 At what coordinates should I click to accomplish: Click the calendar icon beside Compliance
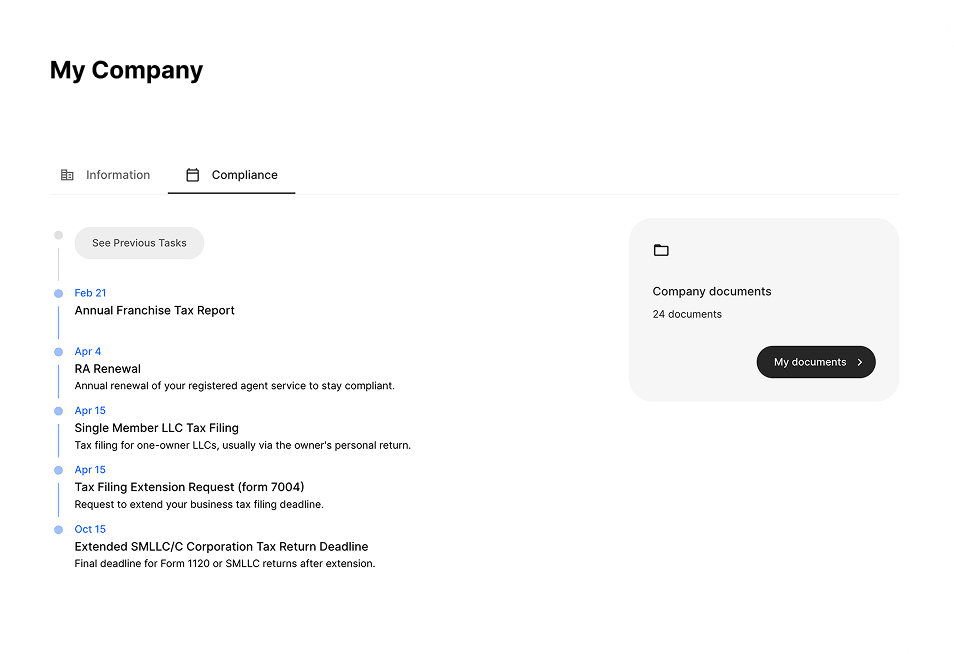pos(193,175)
